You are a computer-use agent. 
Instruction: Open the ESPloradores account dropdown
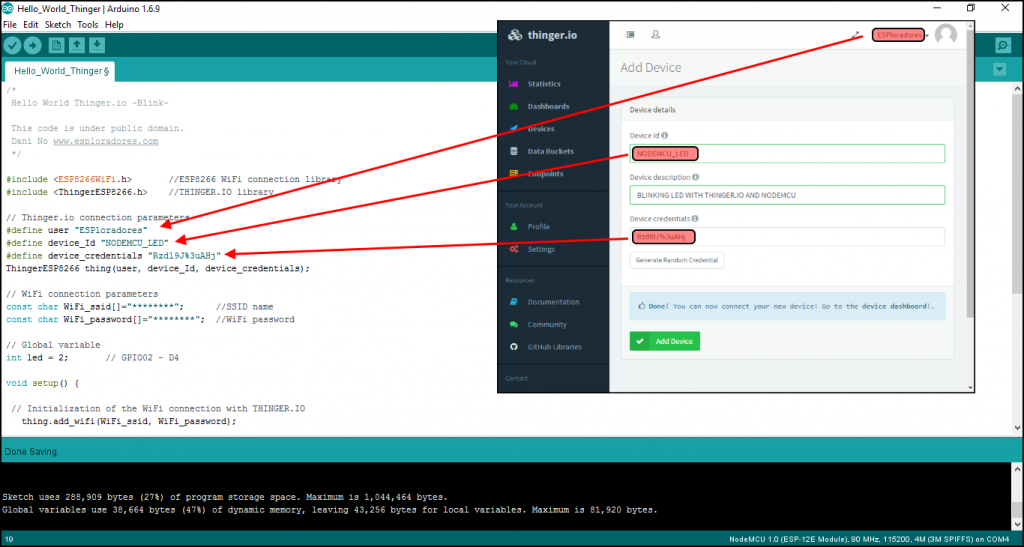tap(900, 35)
